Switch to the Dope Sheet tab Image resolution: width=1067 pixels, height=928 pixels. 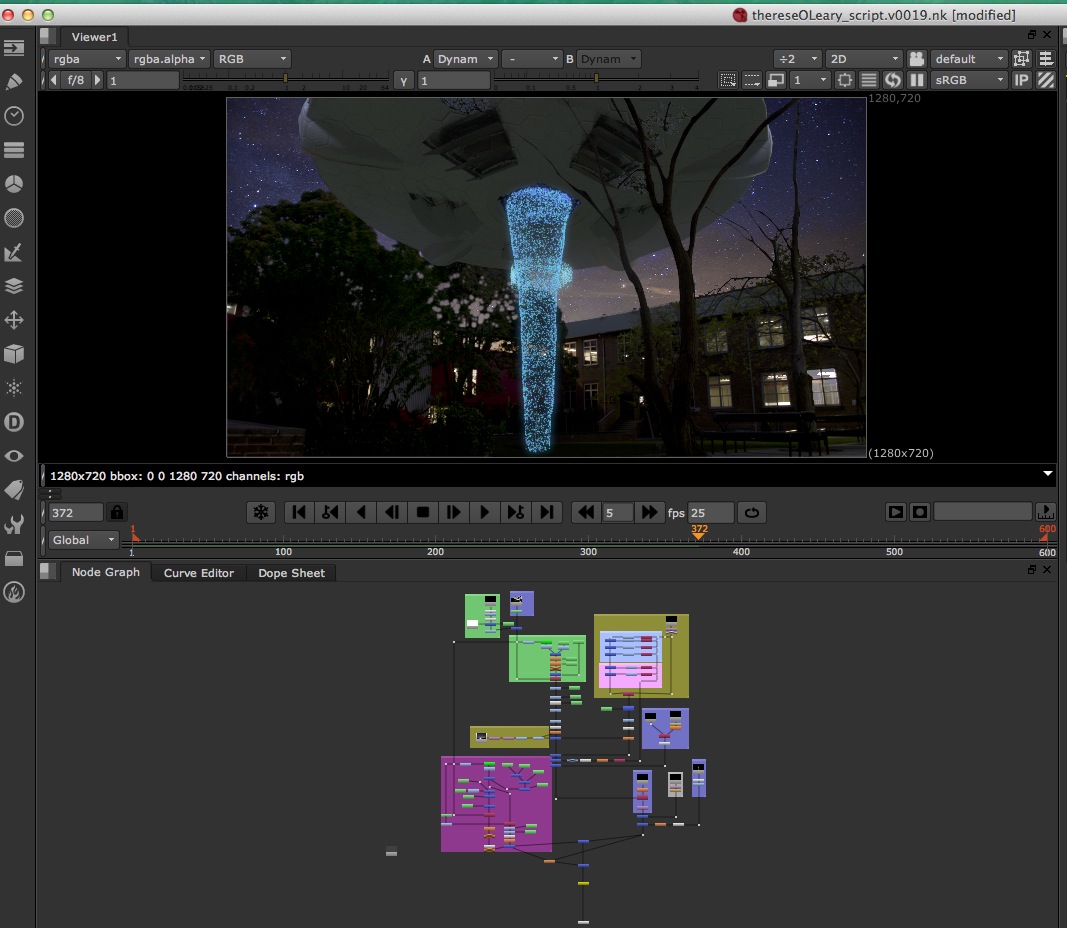292,573
